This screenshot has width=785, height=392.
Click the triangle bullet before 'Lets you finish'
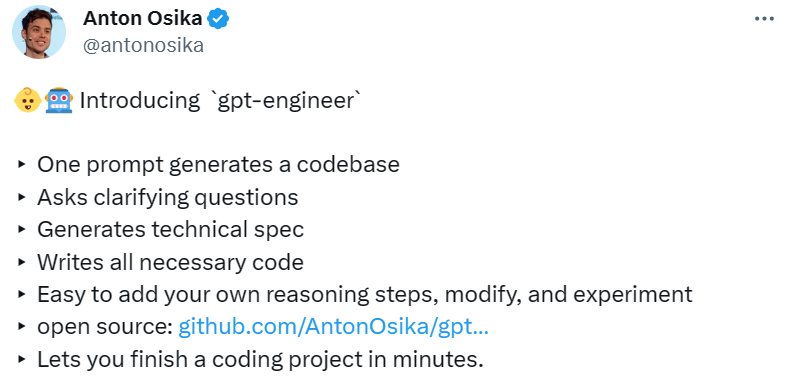tap(22, 359)
